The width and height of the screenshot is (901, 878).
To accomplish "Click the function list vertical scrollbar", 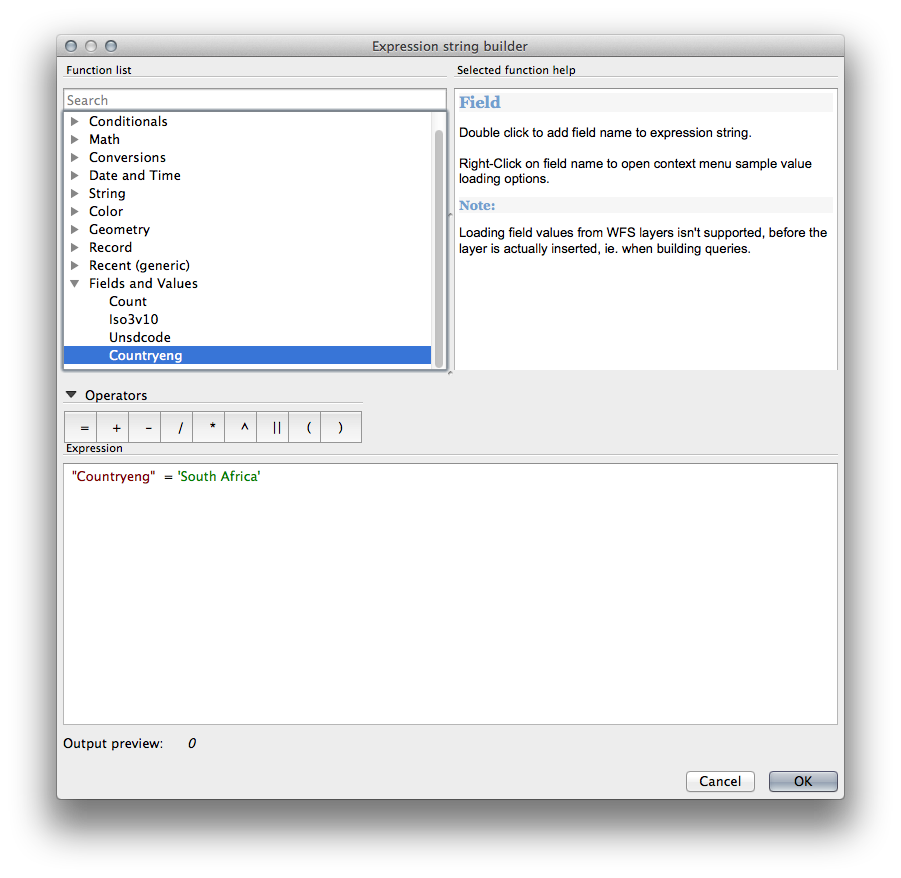I will 438,240.
